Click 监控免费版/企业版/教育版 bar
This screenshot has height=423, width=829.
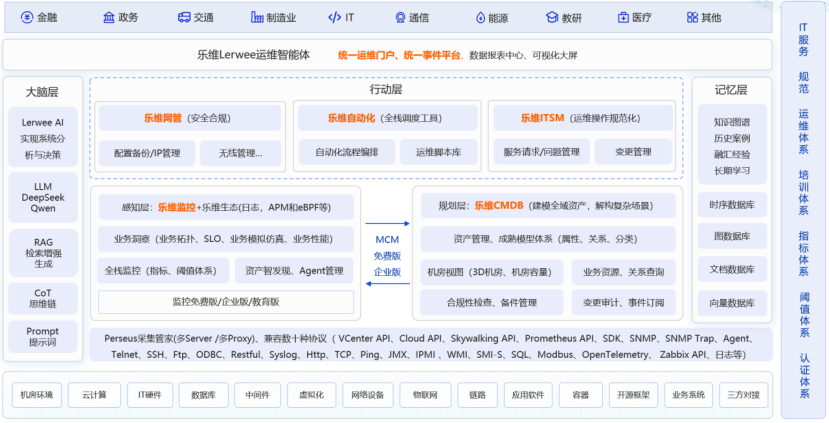click(226, 302)
